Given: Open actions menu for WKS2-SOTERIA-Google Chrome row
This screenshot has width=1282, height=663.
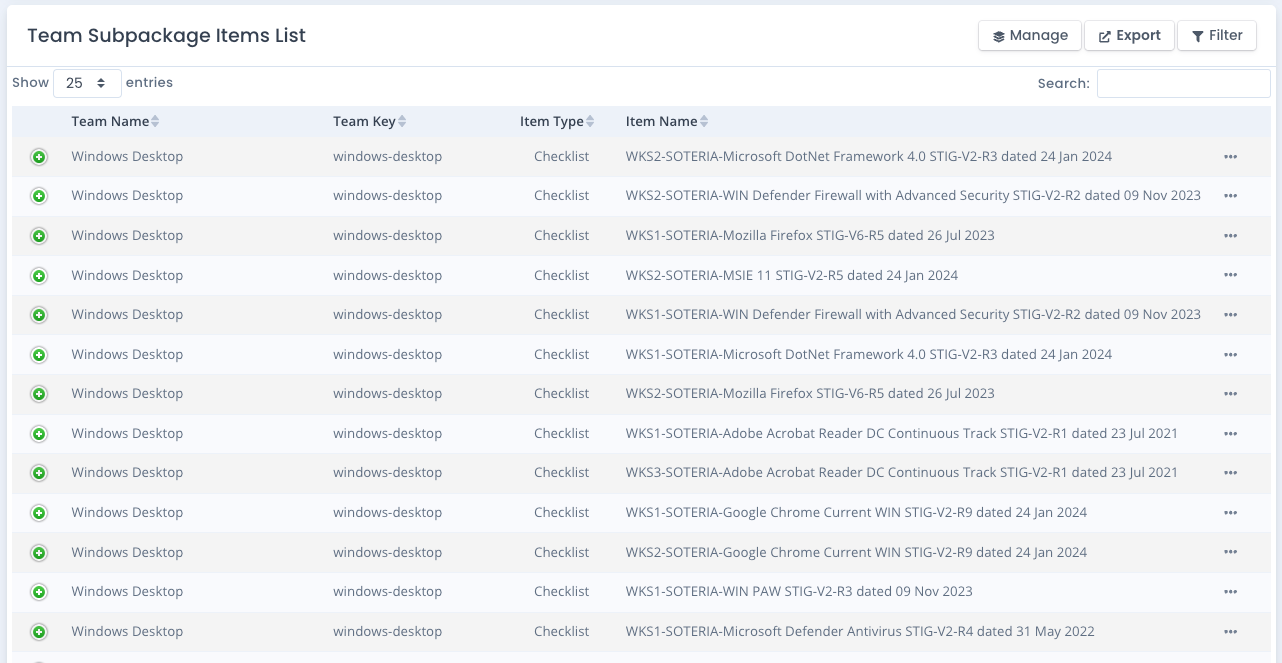Looking at the screenshot, I should 1230,552.
